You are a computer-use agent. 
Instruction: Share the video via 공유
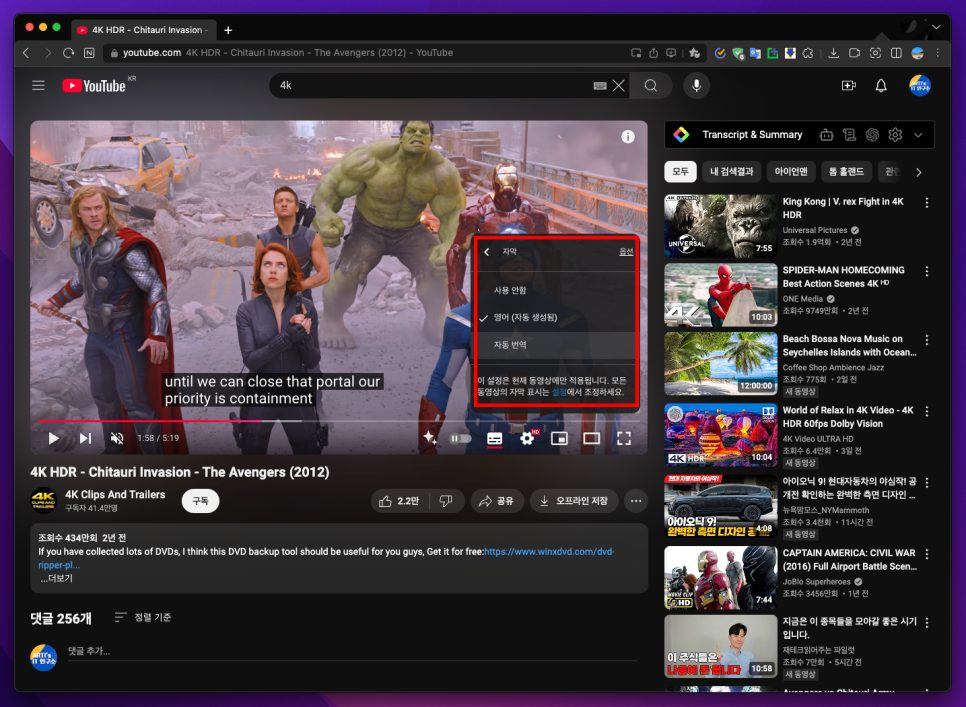pyautogui.click(x=497, y=501)
